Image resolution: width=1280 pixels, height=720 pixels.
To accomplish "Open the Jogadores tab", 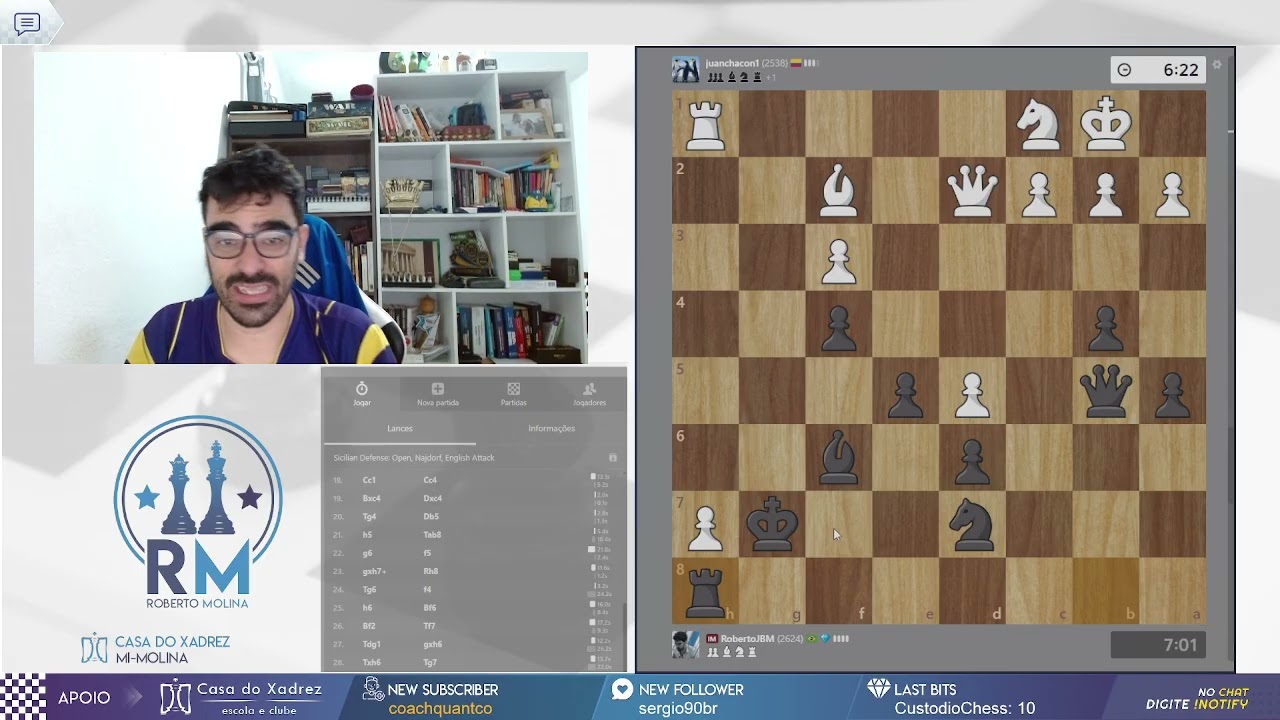I will coord(589,394).
